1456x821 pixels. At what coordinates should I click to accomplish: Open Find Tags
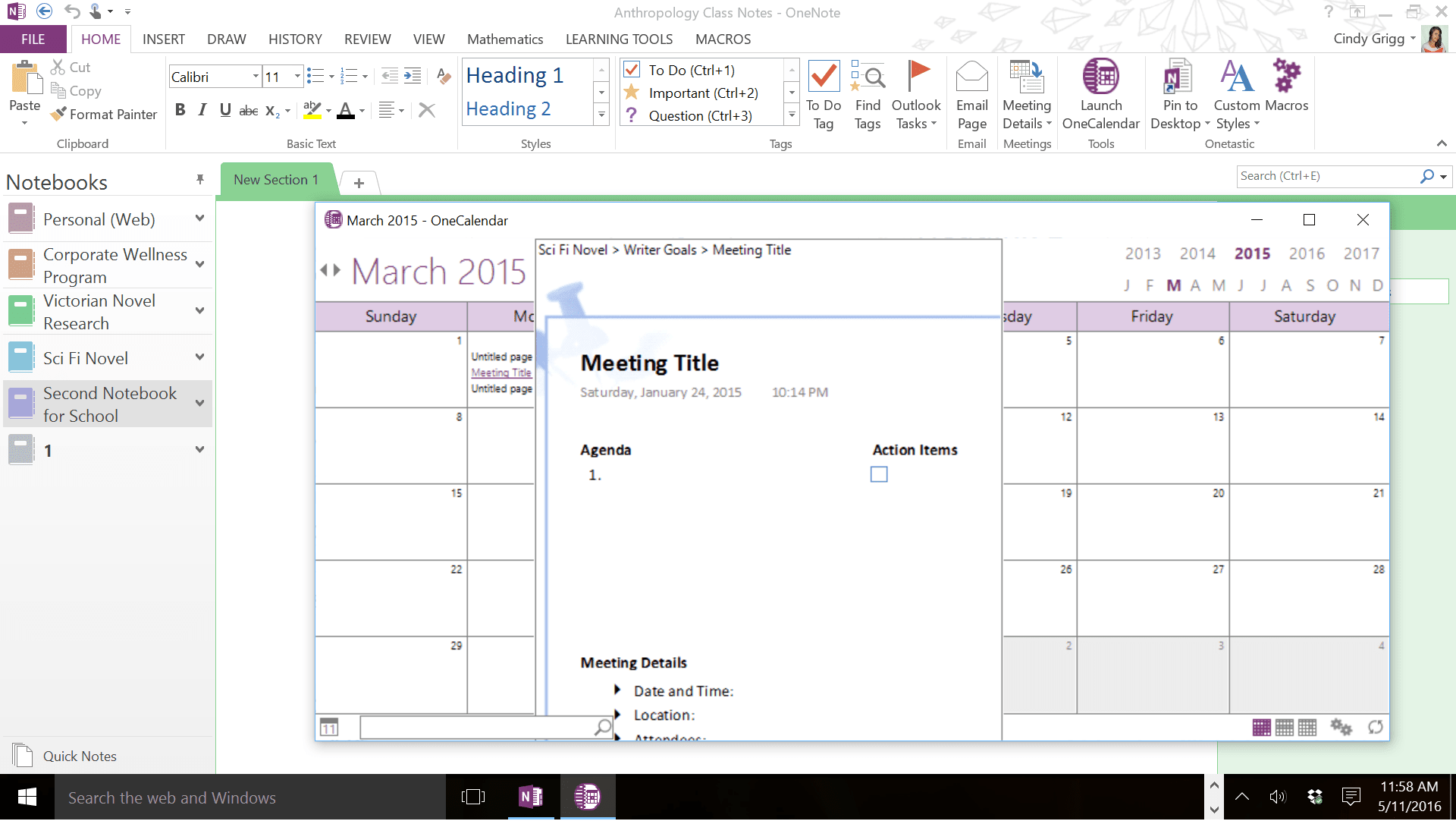[x=868, y=96]
